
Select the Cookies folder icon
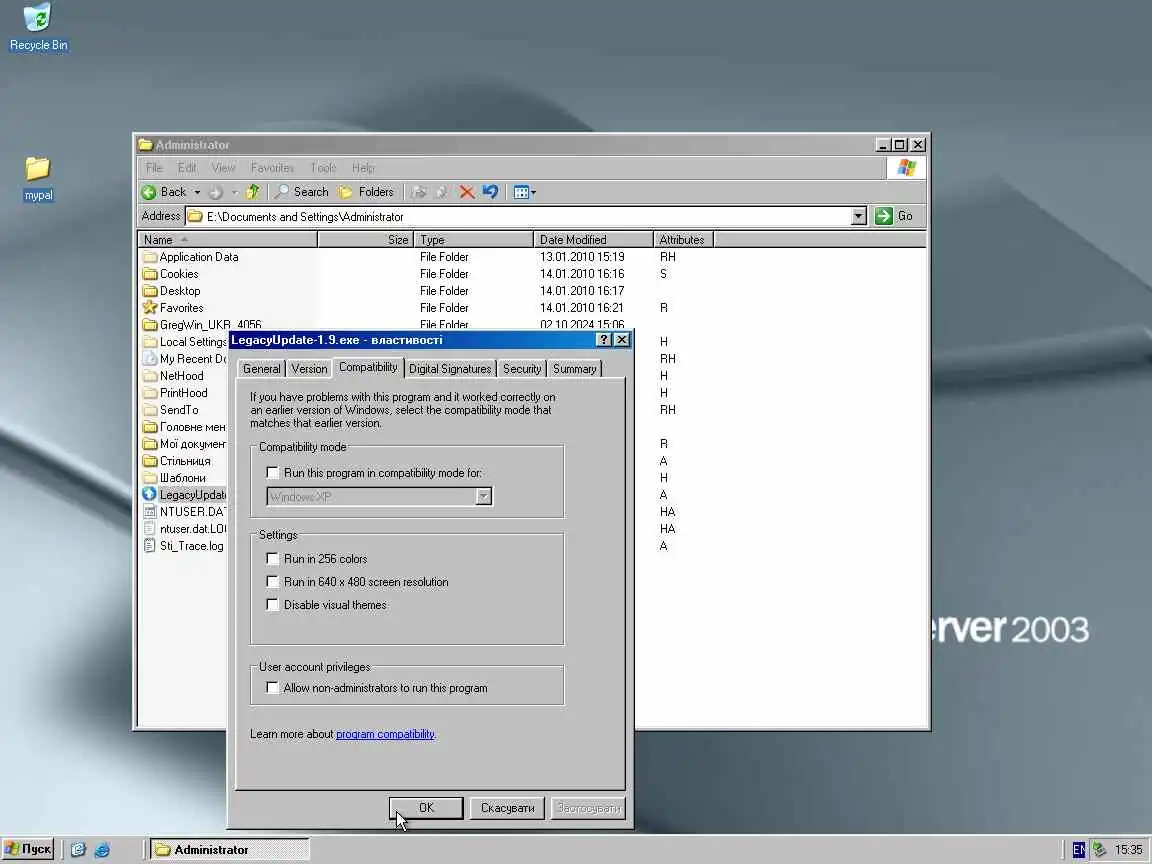coord(150,274)
